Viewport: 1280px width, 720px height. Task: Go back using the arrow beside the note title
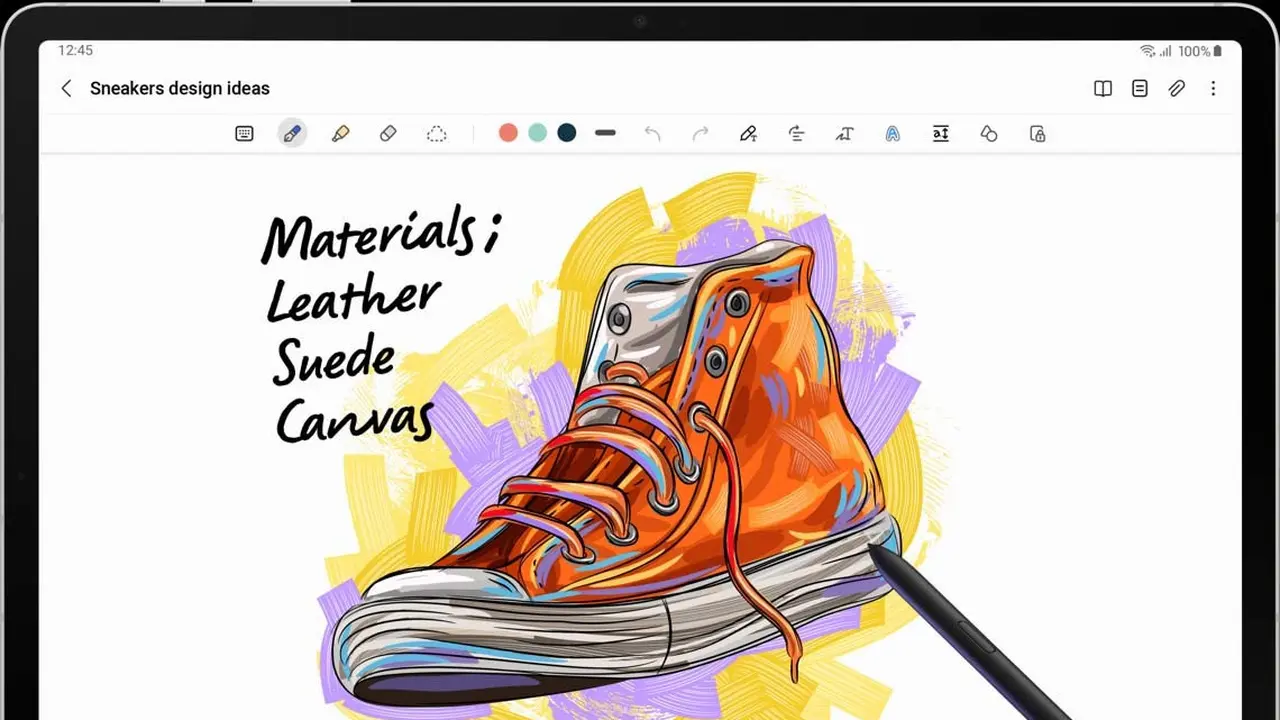click(x=66, y=88)
